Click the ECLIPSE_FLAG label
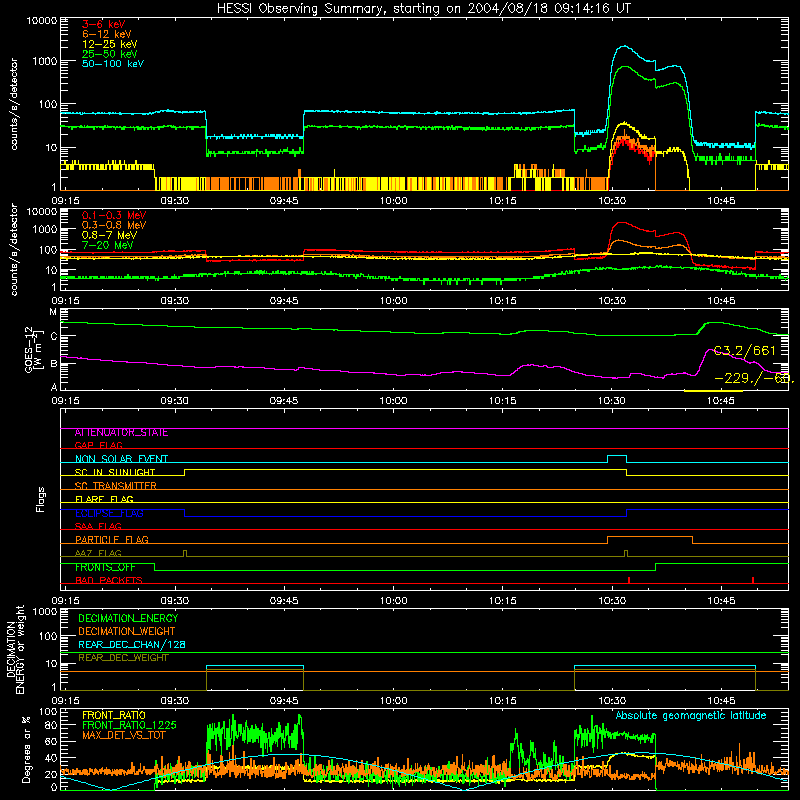This screenshot has width=800, height=800. tap(109, 513)
